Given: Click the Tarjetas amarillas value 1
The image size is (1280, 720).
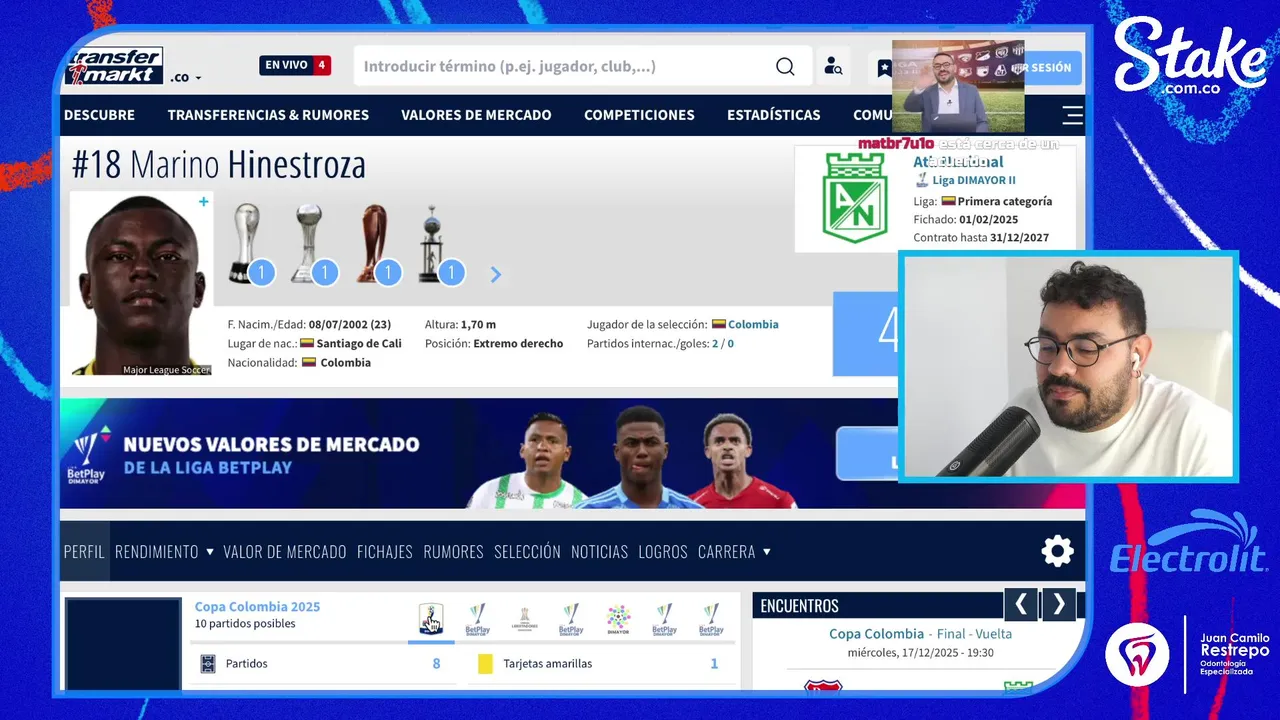Looking at the screenshot, I should click(714, 664).
